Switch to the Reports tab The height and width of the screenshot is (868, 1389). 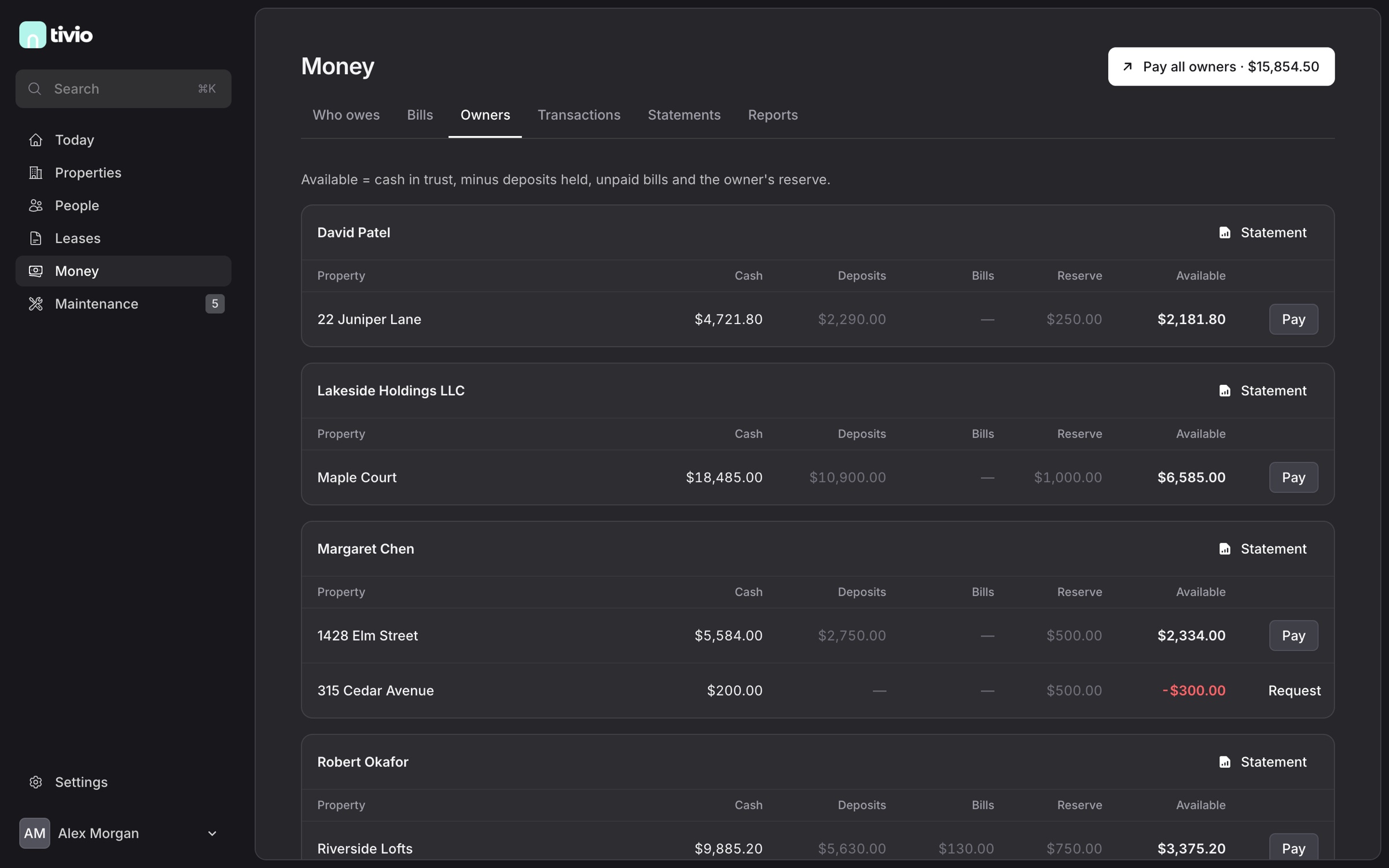pyautogui.click(x=773, y=115)
